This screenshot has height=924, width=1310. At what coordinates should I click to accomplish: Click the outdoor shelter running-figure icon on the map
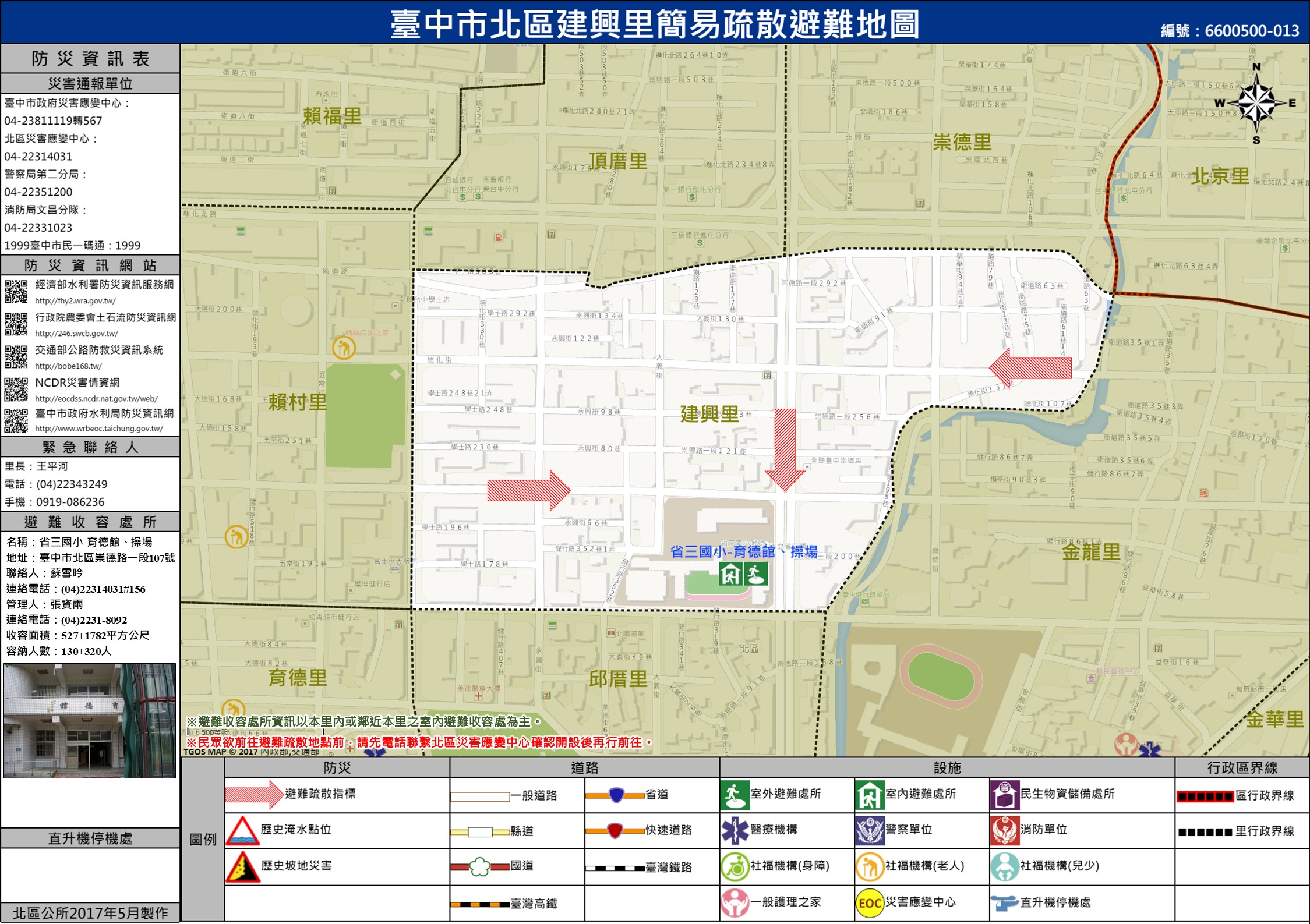coord(755,574)
